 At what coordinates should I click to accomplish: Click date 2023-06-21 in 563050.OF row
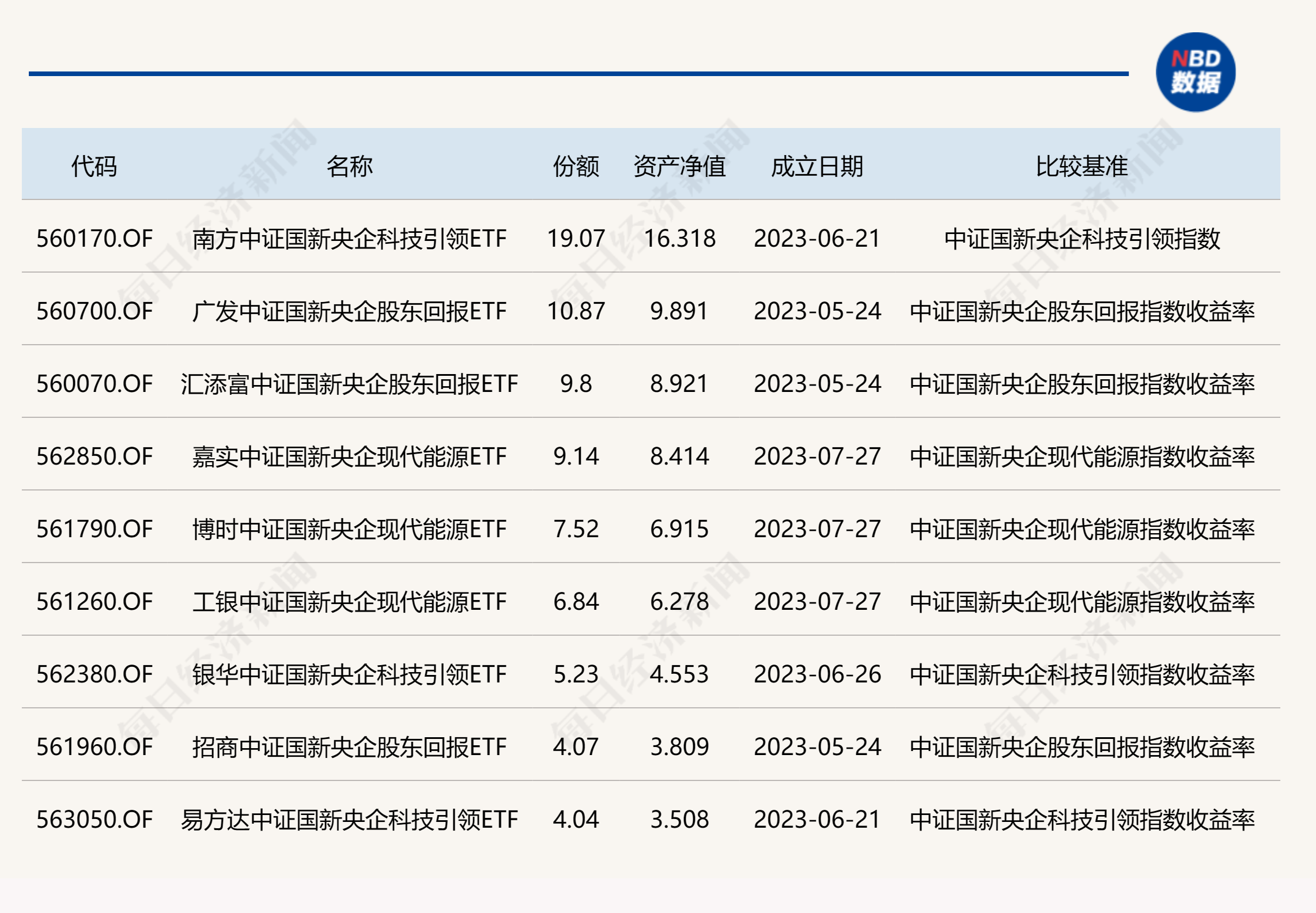click(817, 820)
